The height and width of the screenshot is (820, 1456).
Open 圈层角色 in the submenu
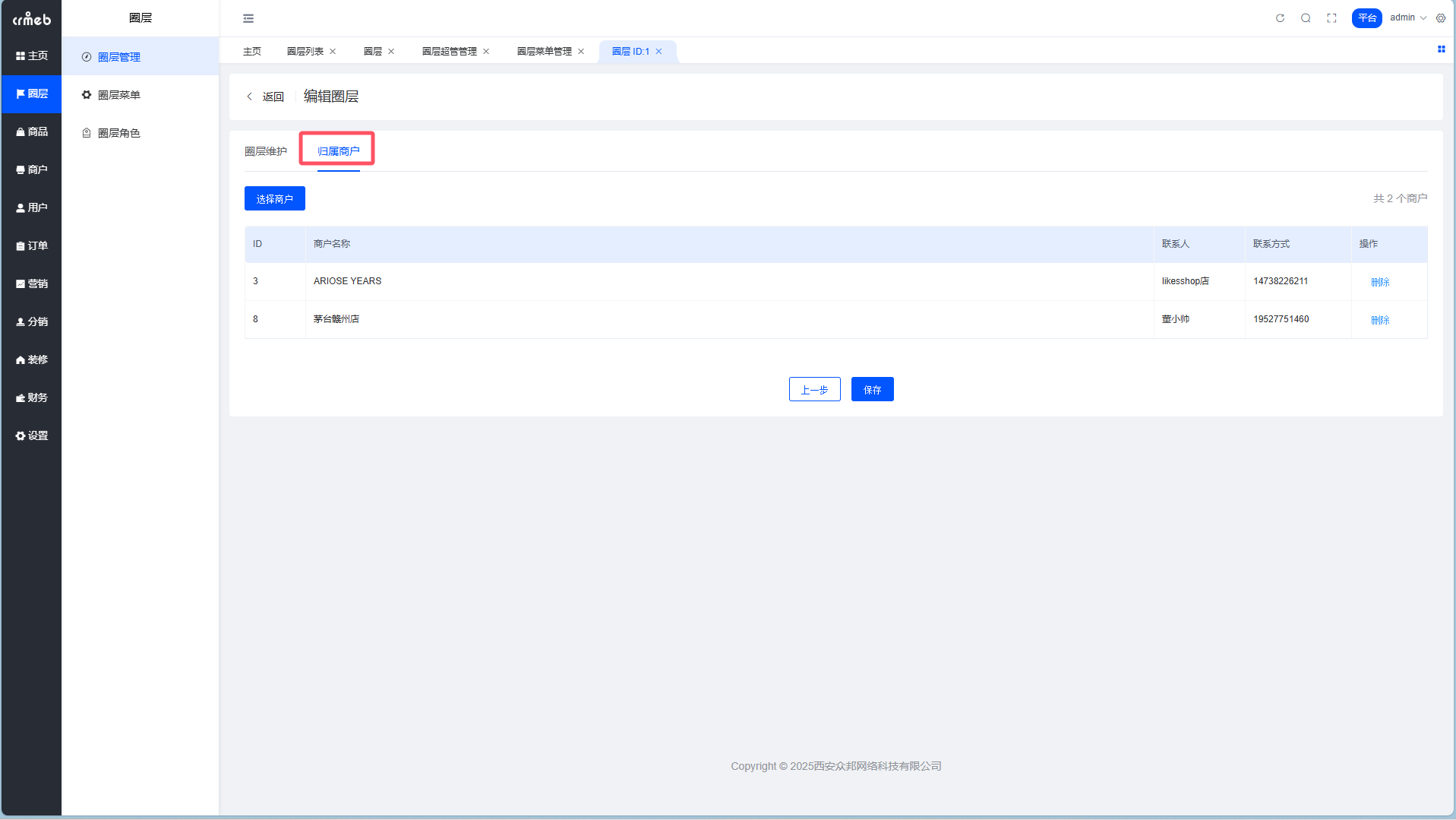pyautogui.click(x=118, y=133)
